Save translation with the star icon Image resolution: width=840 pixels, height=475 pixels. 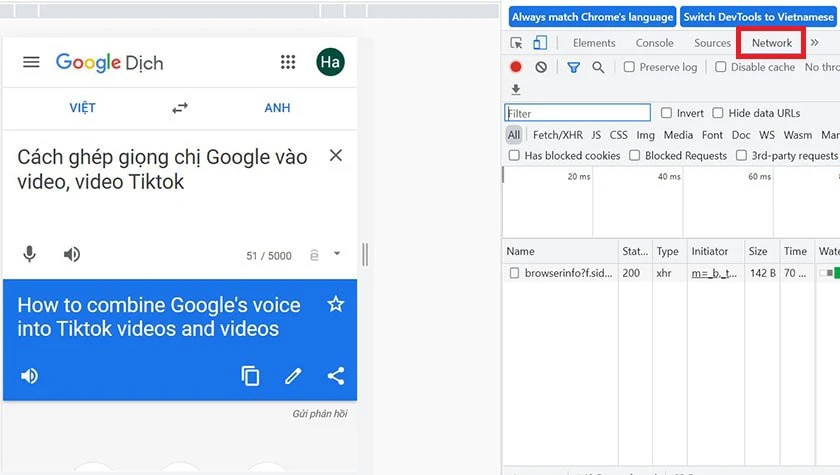(336, 304)
